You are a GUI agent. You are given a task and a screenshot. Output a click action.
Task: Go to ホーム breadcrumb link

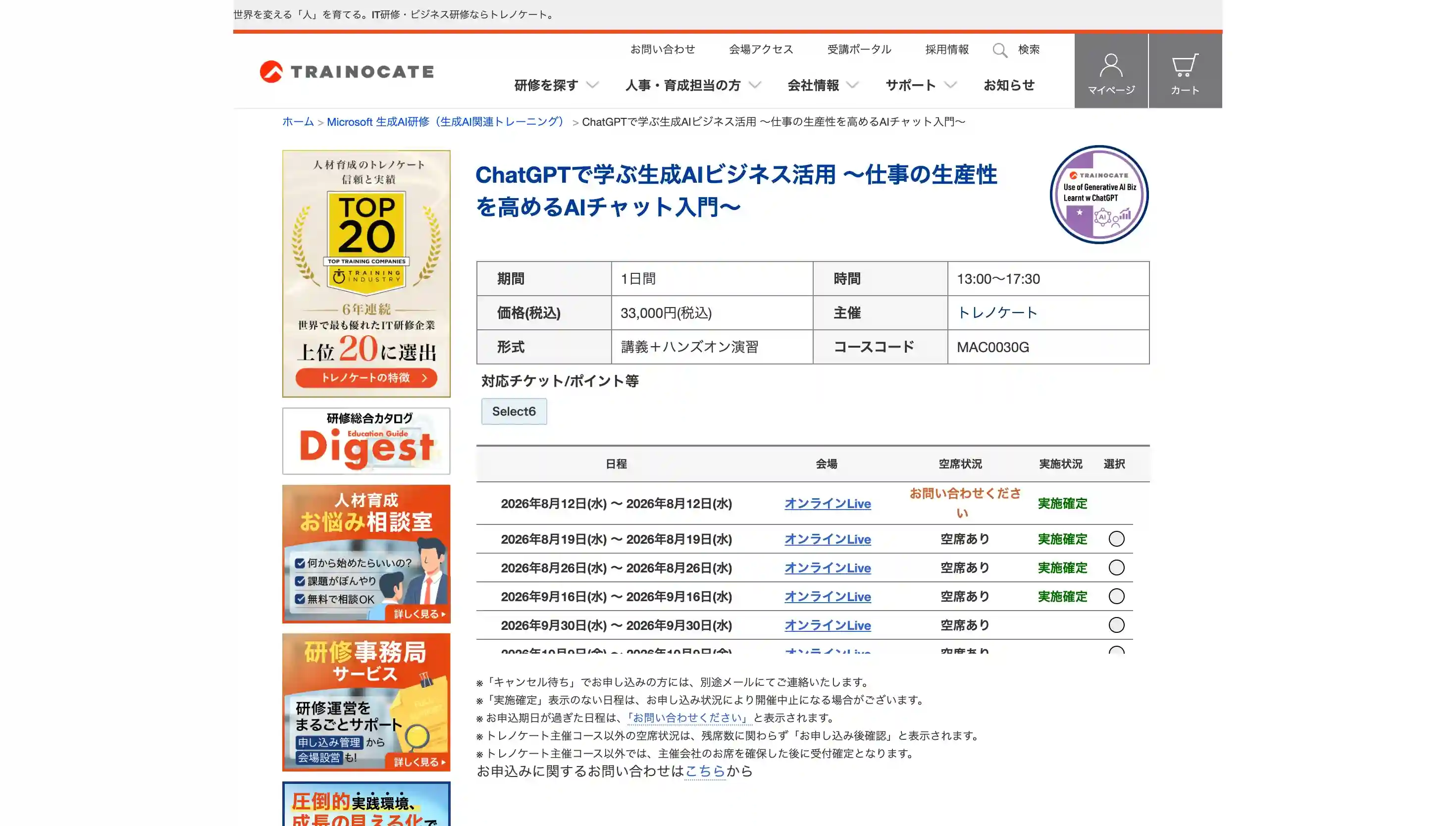[298, 122]
